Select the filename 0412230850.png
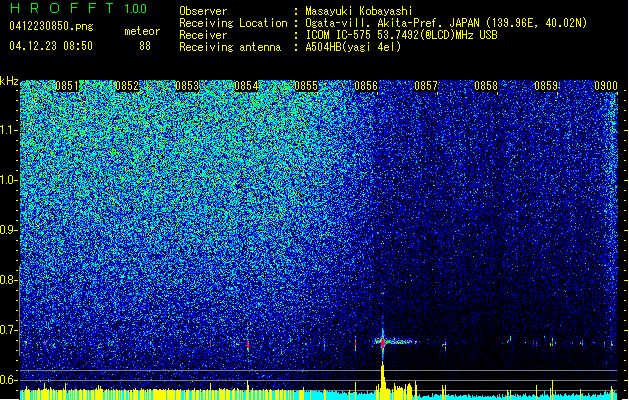629x400 pixels. [x=51, y=26]
